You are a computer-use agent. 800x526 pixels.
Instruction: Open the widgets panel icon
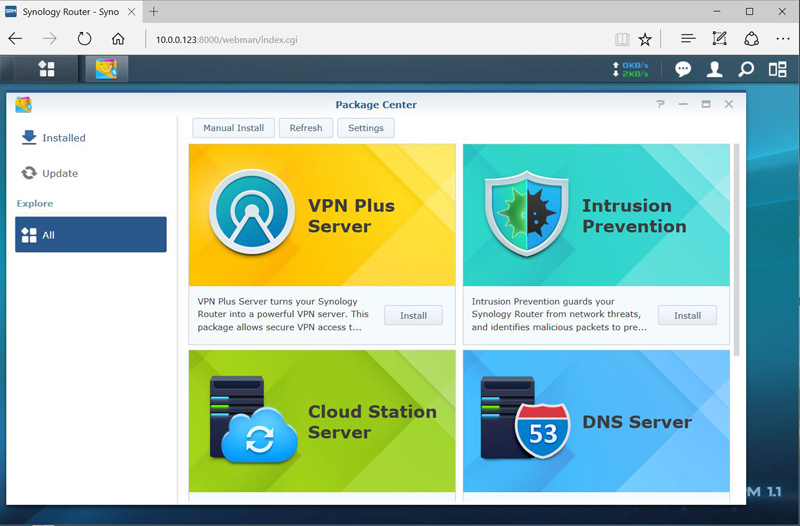(x=777, y=69)
